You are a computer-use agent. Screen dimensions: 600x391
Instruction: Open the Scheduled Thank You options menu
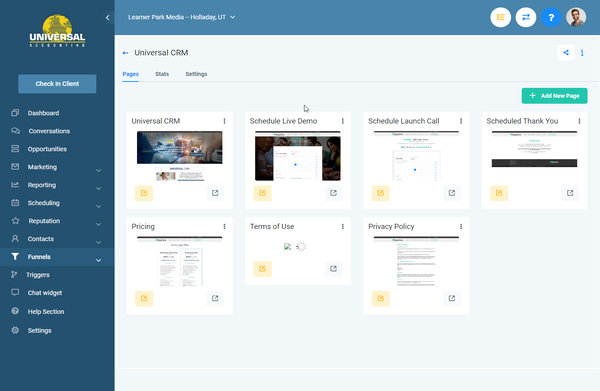pyautogui.click(x=579, y=121)
